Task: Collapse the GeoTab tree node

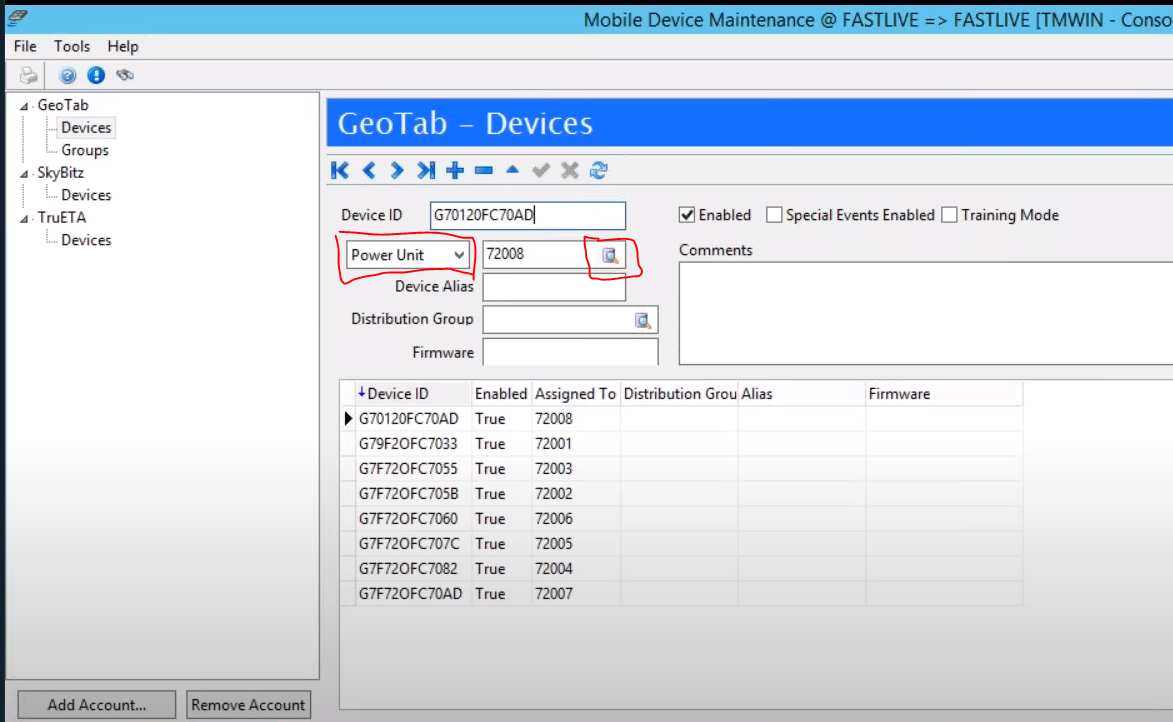Action: [24, 106]
